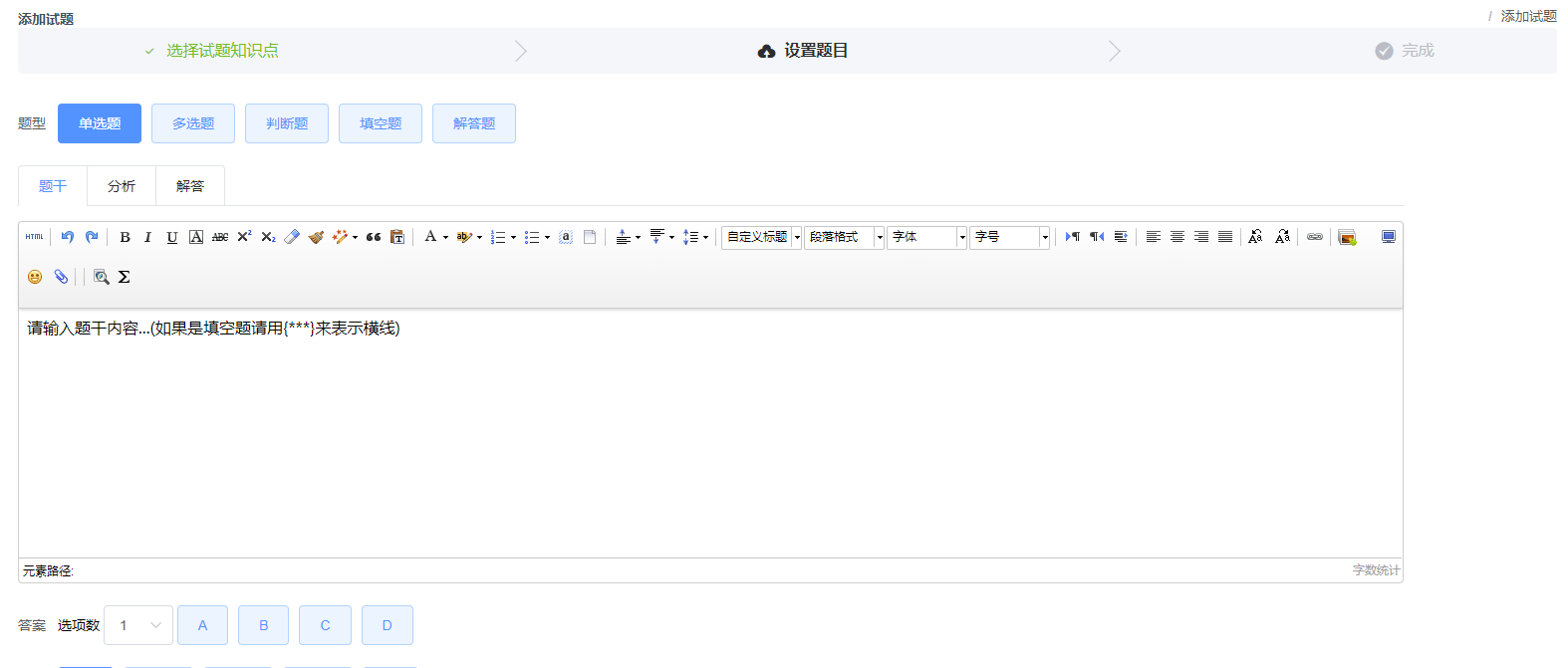This screenshot has width=1568, height=668.
Task: Toggle bold formatting
Action: (x=125, y=237)
